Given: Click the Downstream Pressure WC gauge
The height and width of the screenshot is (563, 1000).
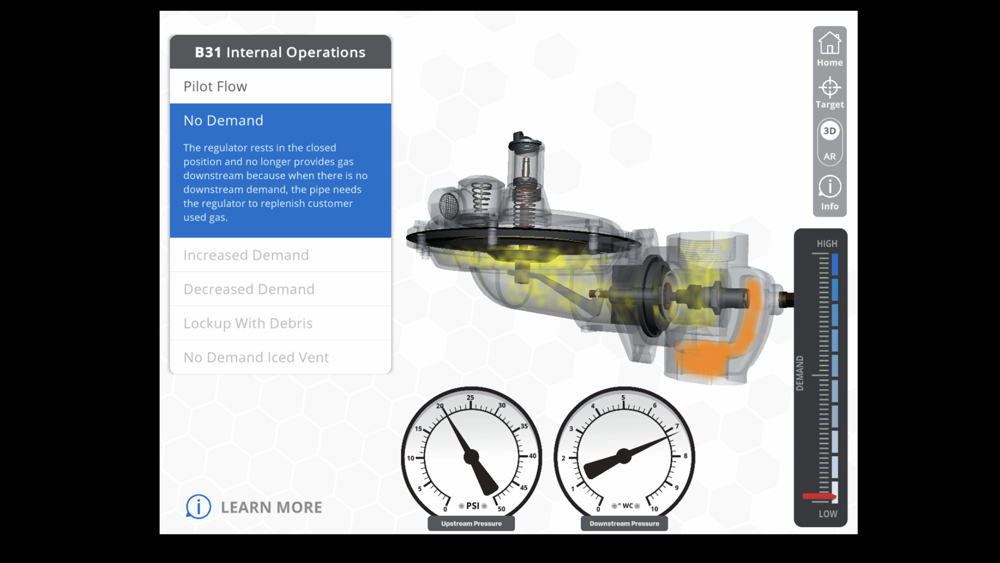Looking at the screenshot, I should pos(624,456).
